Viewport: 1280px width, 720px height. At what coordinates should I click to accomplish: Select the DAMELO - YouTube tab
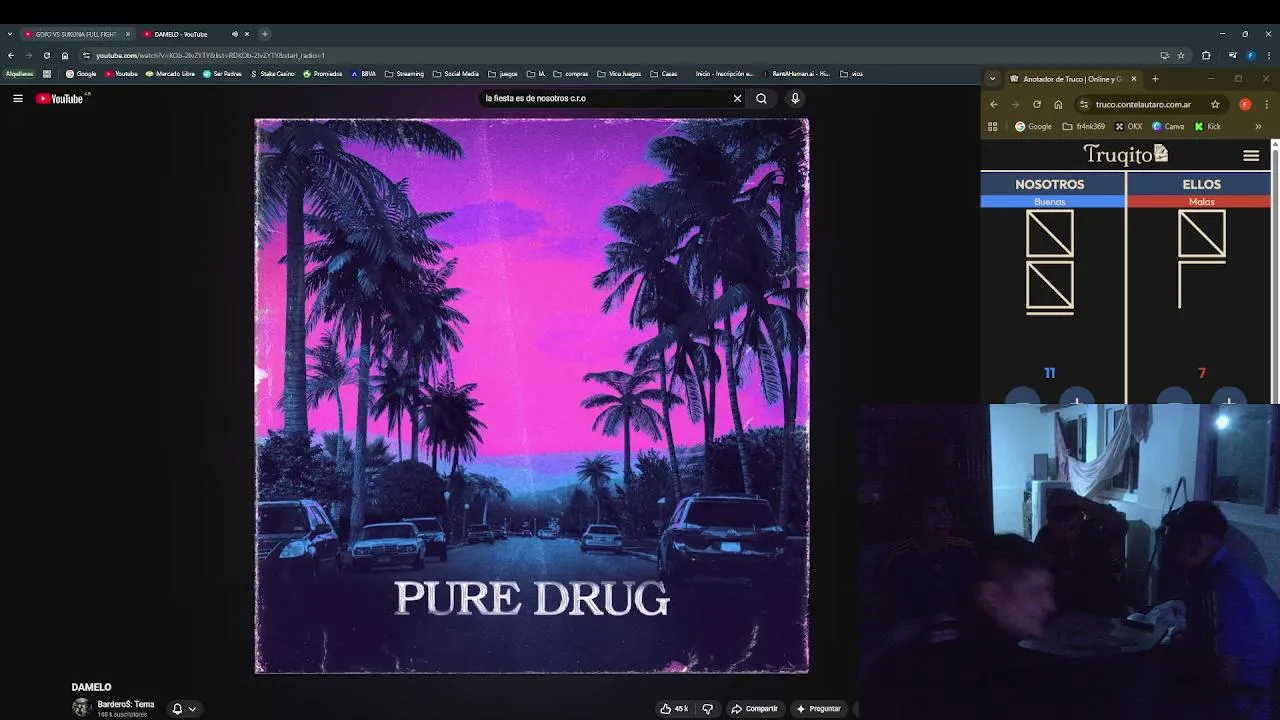pyautogui.click(x=180, y=34)
